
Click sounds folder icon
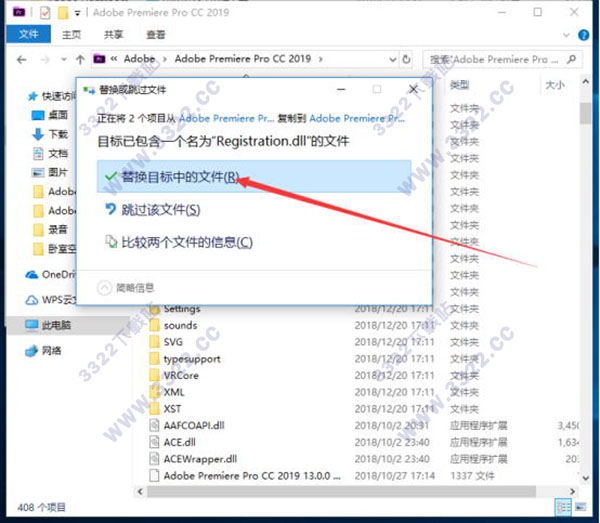155,326
